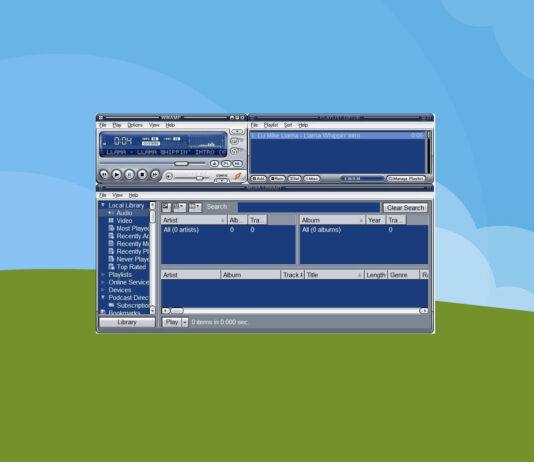Open the config drawer arrow under the volume
Viewport: 534px width, 462px height.
pos(222,180)
